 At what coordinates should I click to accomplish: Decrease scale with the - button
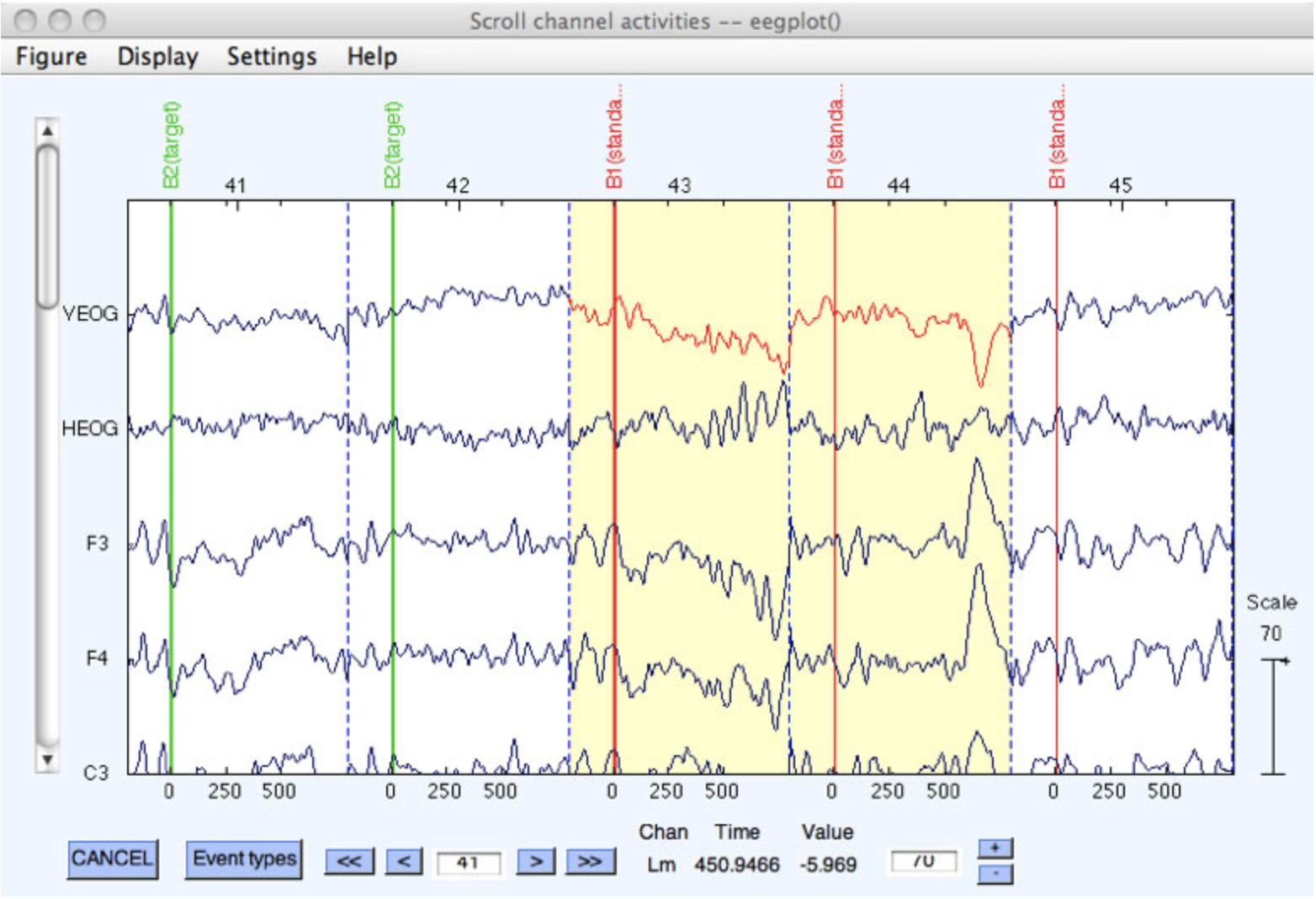click(x=995, y=874)
